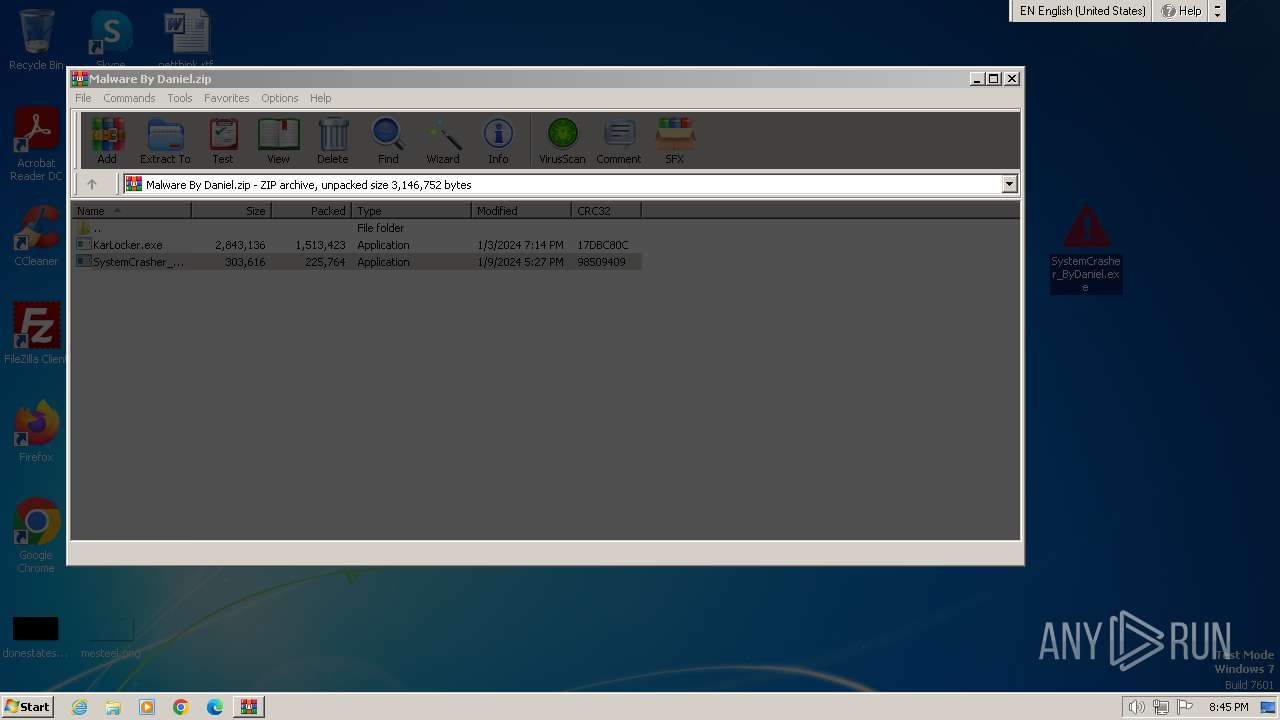Select the parent folder '..' entry

click(x=357, y=228)
